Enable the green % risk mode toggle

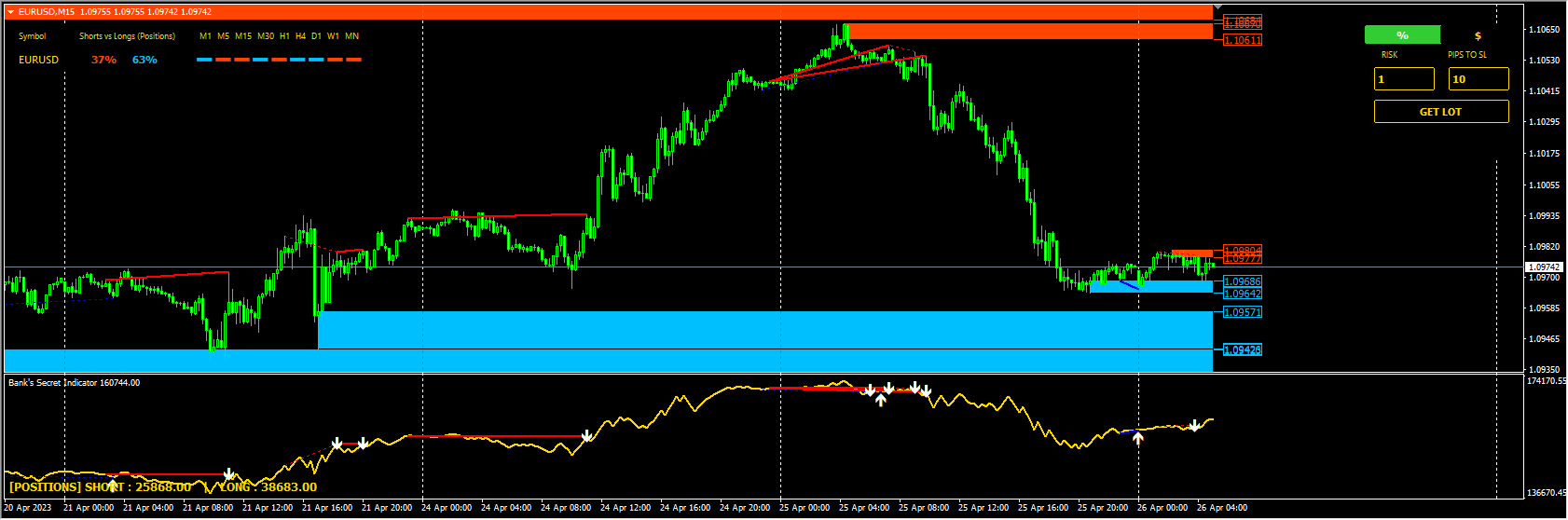click(1402, 35)
